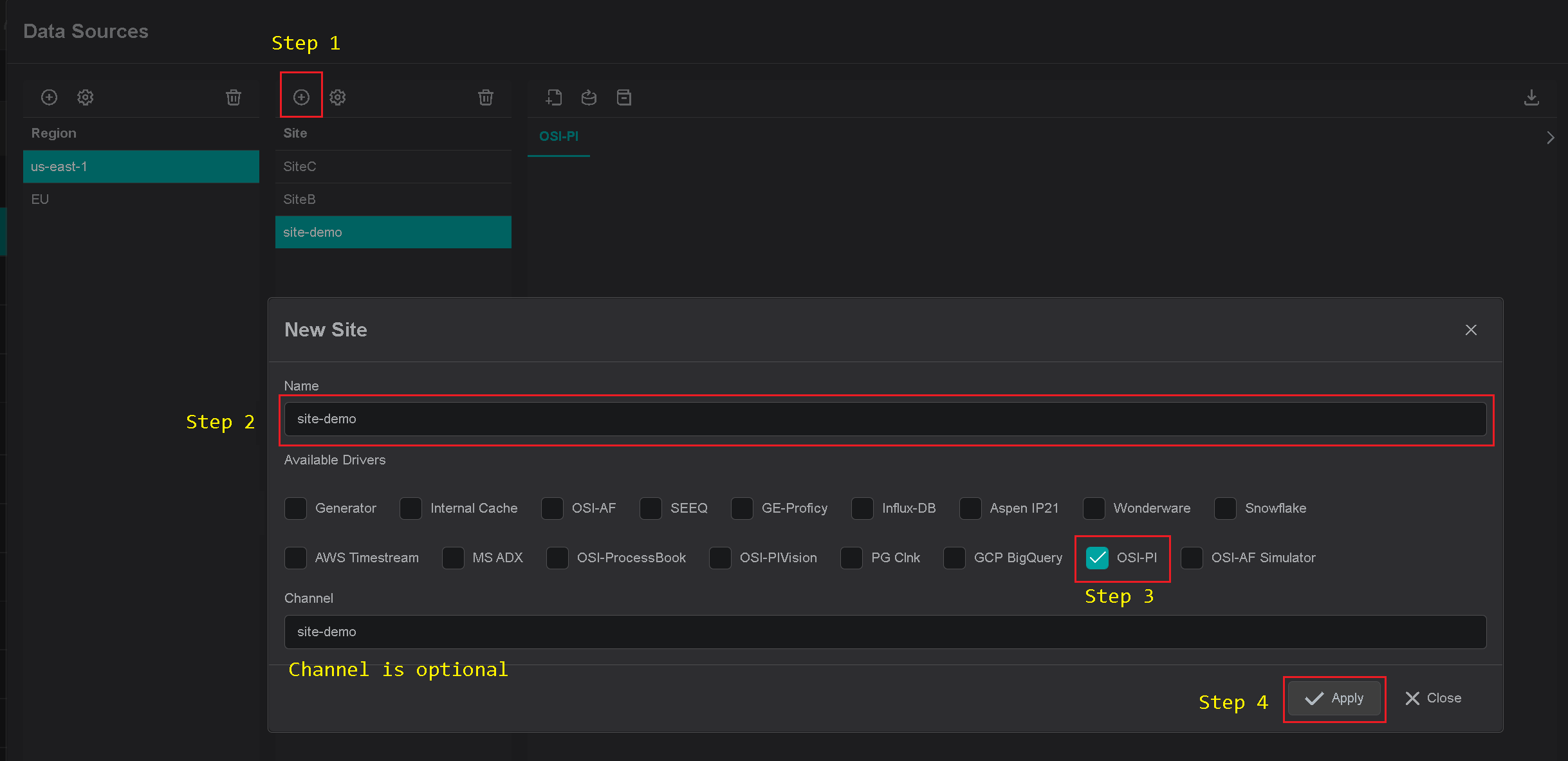Switch to the OSI-PI tab
This screenshot has height=761, width=1568.
558,136
